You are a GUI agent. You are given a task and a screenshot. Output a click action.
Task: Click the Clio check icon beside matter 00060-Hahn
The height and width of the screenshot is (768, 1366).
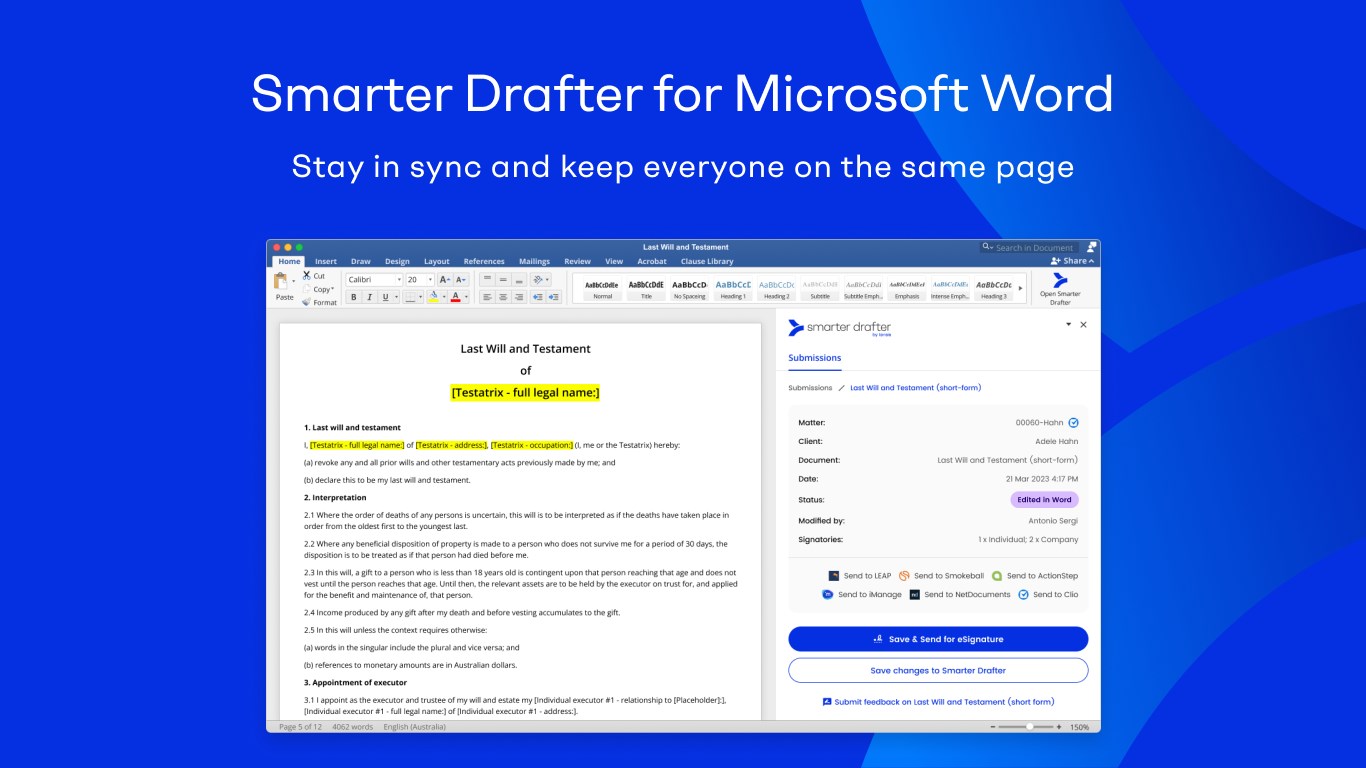coord(1073,423)
